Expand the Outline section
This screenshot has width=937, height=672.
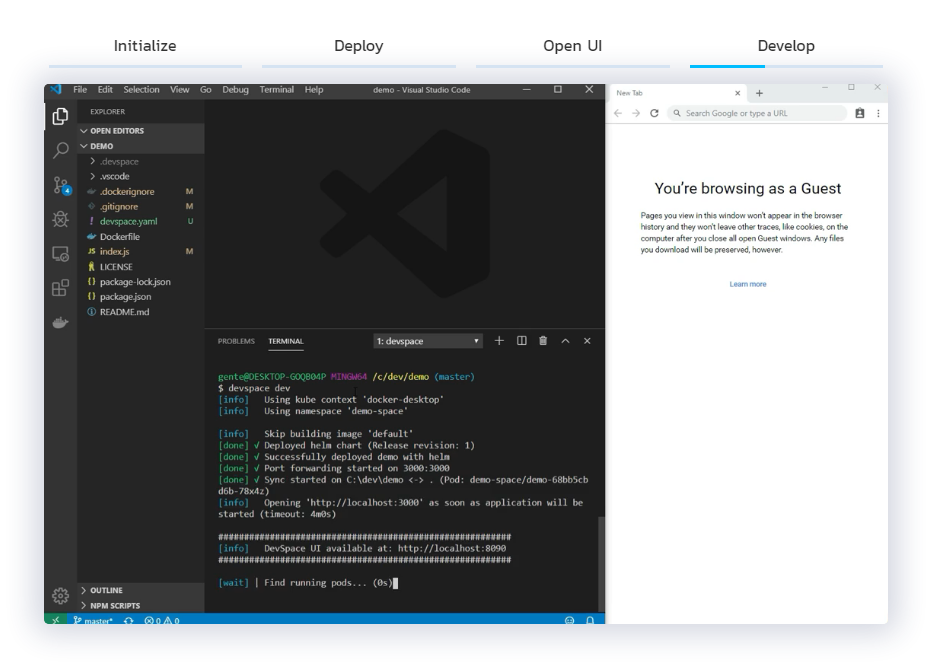pos(141,590)
